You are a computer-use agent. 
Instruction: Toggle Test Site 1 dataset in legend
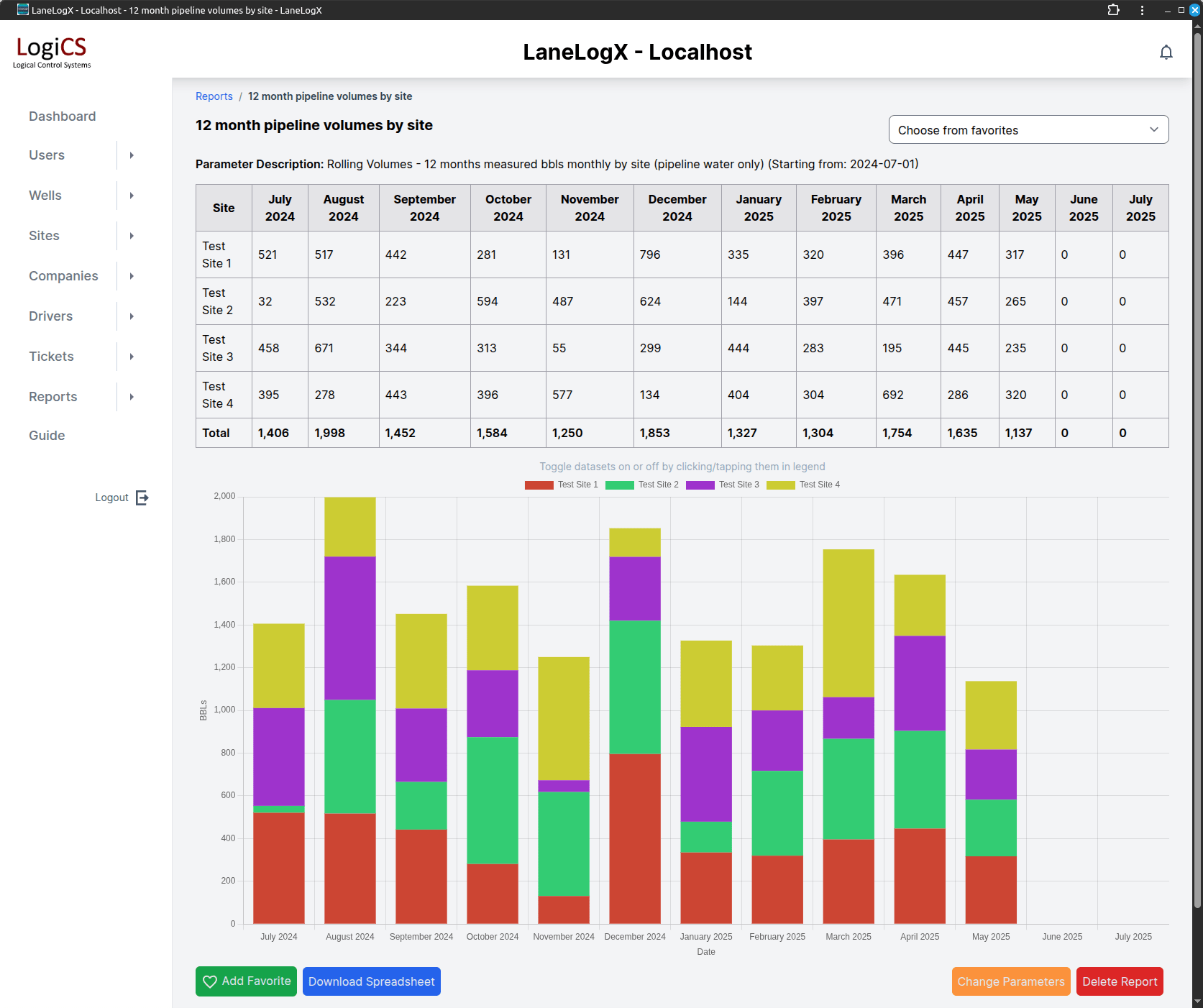coord(561,485)
